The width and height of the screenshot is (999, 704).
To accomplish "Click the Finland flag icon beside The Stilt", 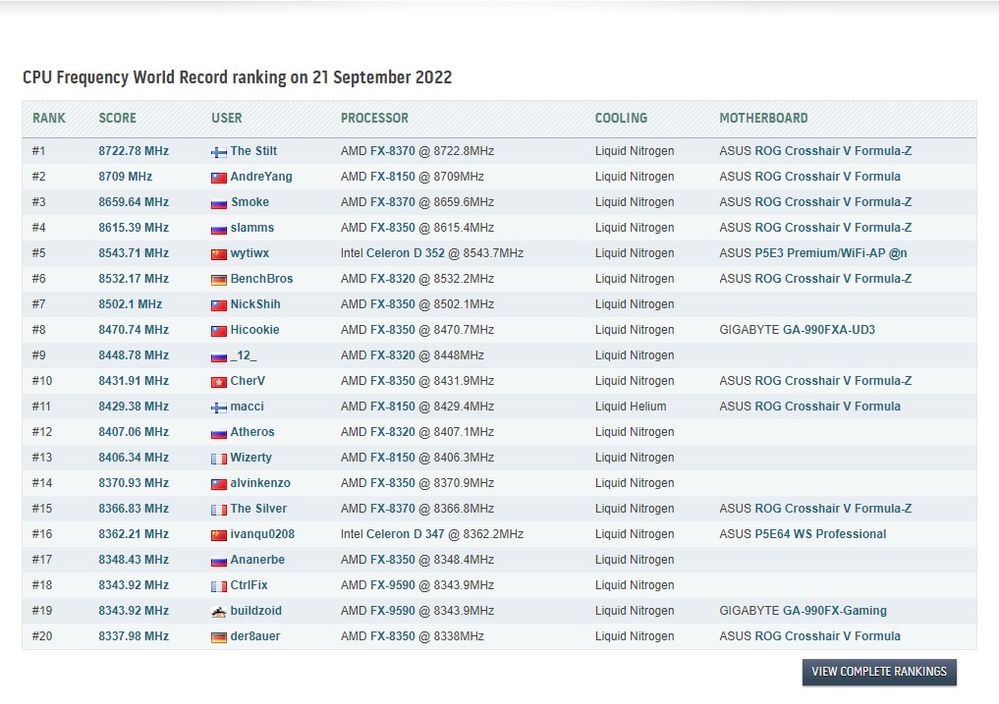I will [x=219, y=152].
